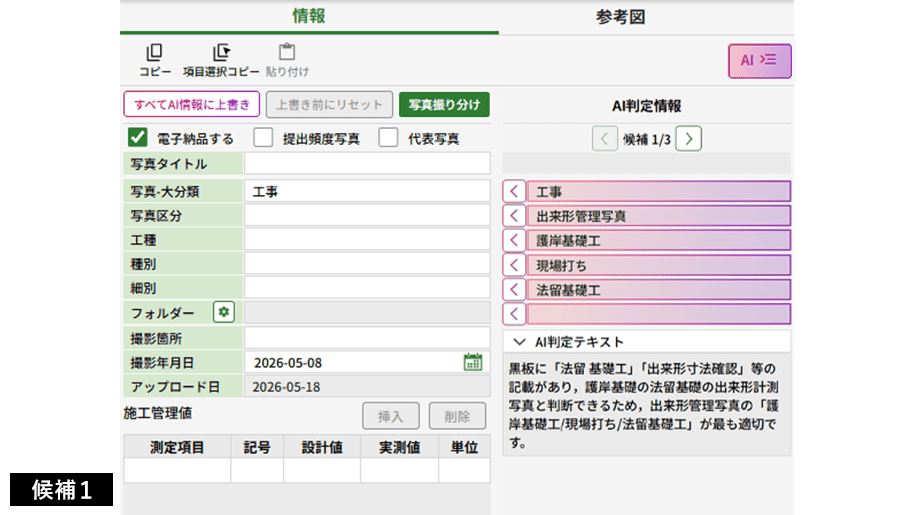Image resolution: width=916 pixels, height=515 pixels.
Task: Go to previous AI candidate
Action: (x=605, y=139)
